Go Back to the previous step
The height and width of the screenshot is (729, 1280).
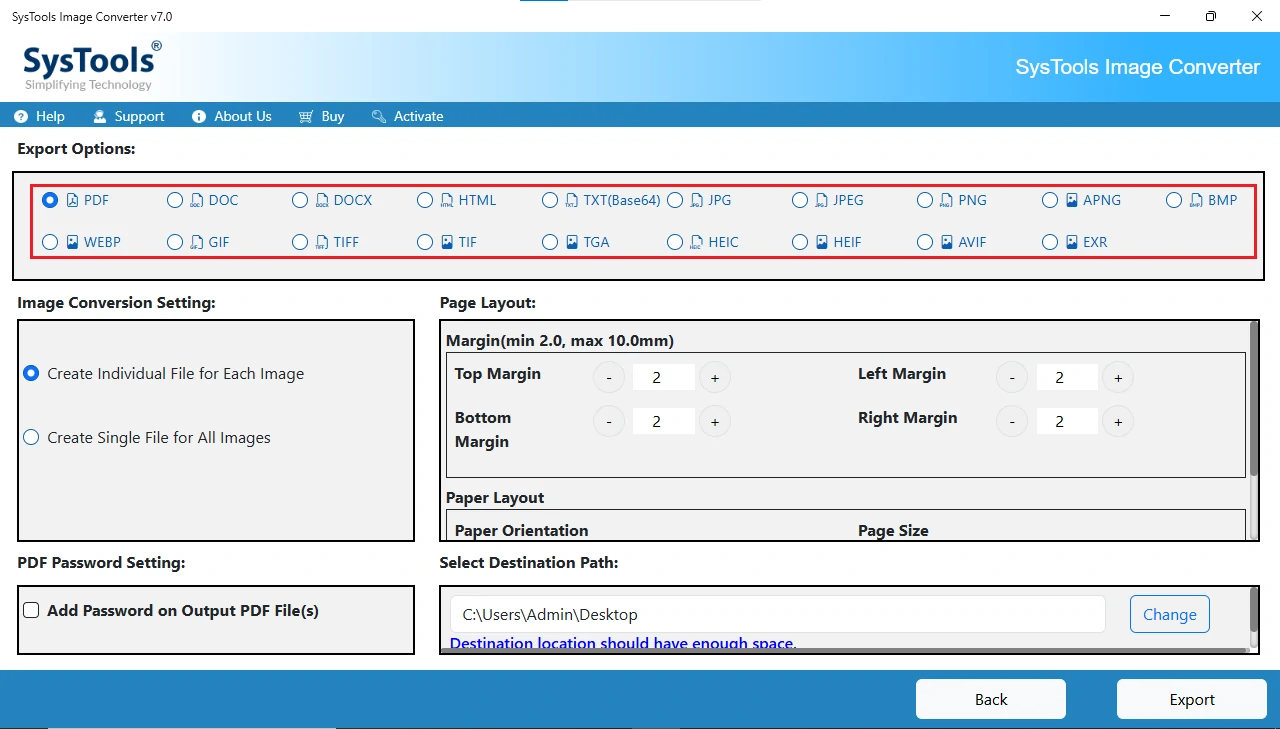pos(991,699)
